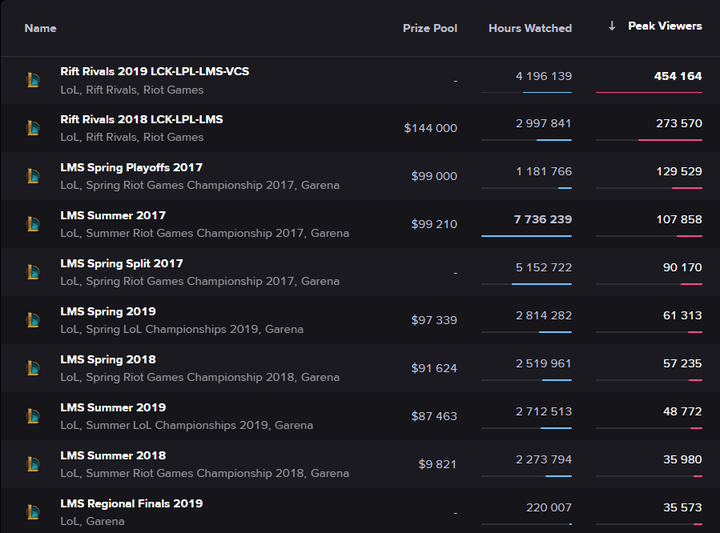Sort table by Name column header
720x533 pixels.
[x=40, y=28]
